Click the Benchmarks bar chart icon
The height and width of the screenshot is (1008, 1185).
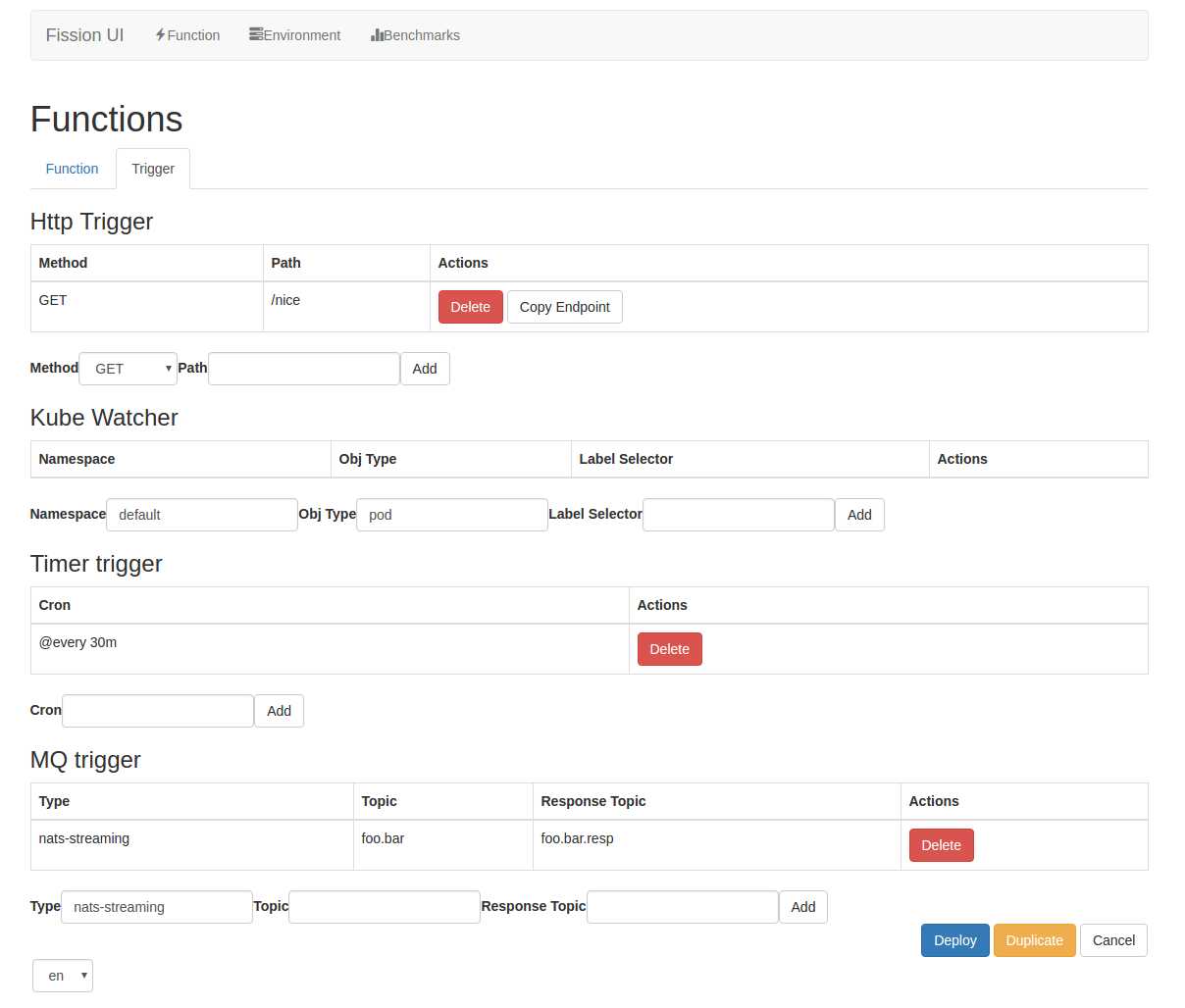377,35
